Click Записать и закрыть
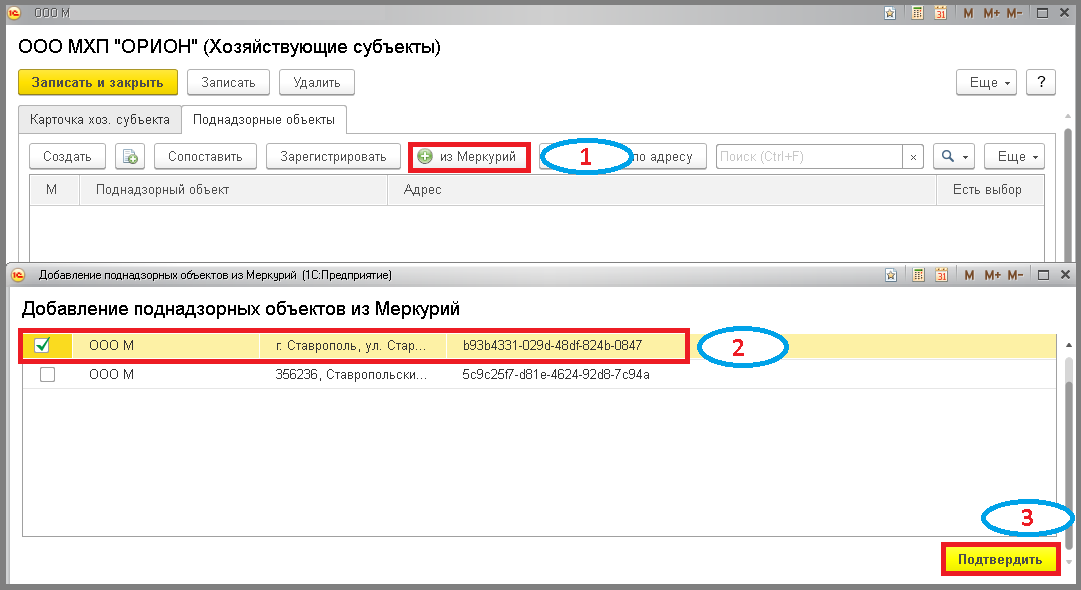The height and width of the screenshot is (590, 1081). click(x=98, y=82)
